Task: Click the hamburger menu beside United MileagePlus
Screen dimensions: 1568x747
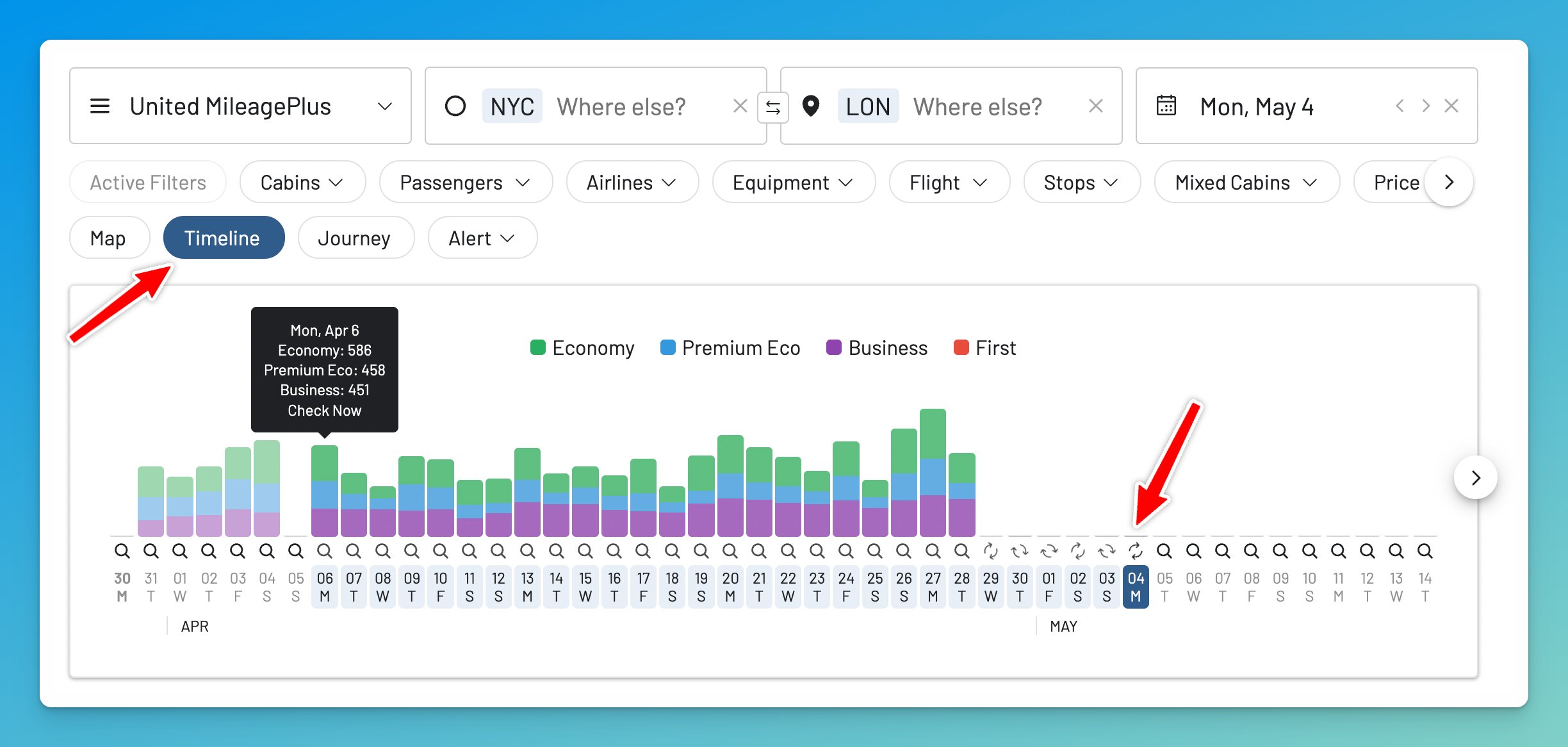Action: (x=101, y=106)
